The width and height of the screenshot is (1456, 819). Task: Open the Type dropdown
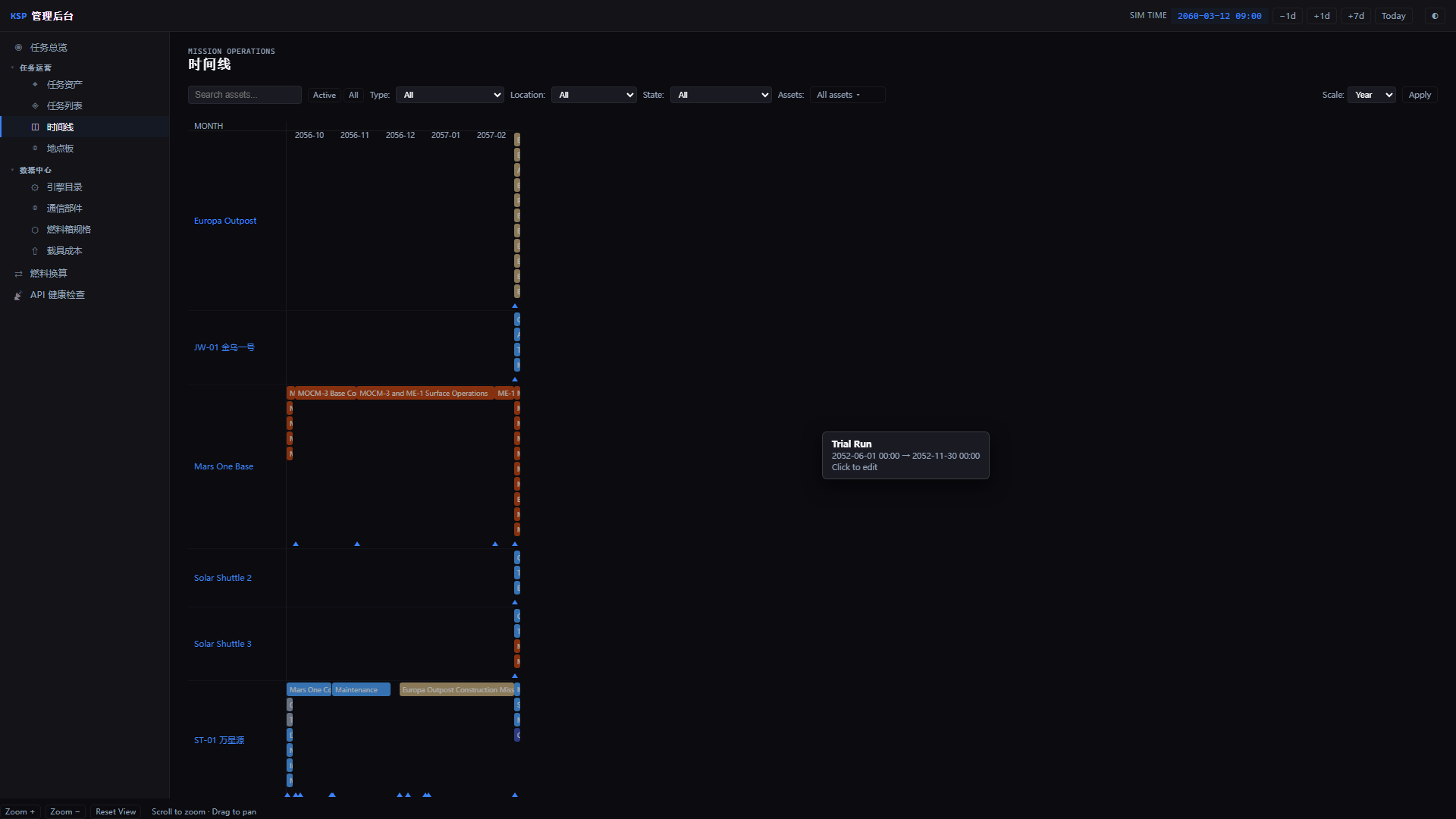[450, 95]
